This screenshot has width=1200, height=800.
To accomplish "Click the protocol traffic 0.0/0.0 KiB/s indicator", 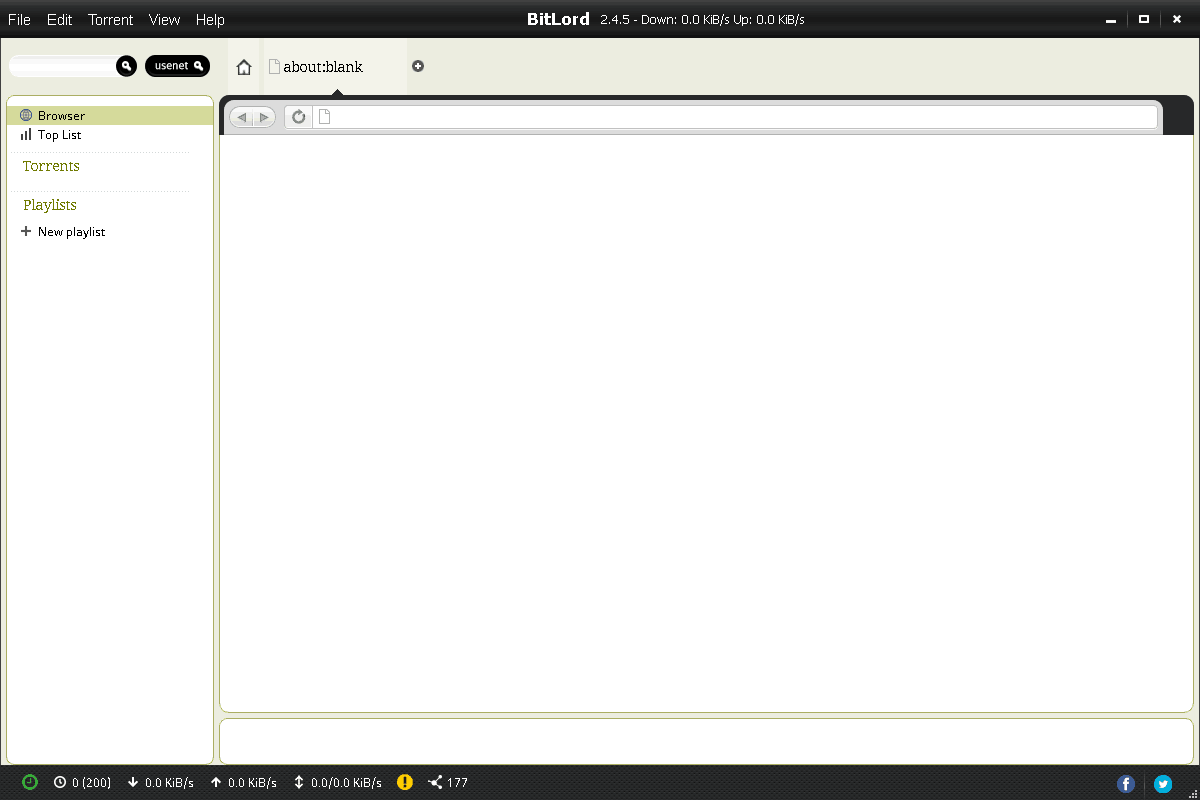I will coord(338,783).
